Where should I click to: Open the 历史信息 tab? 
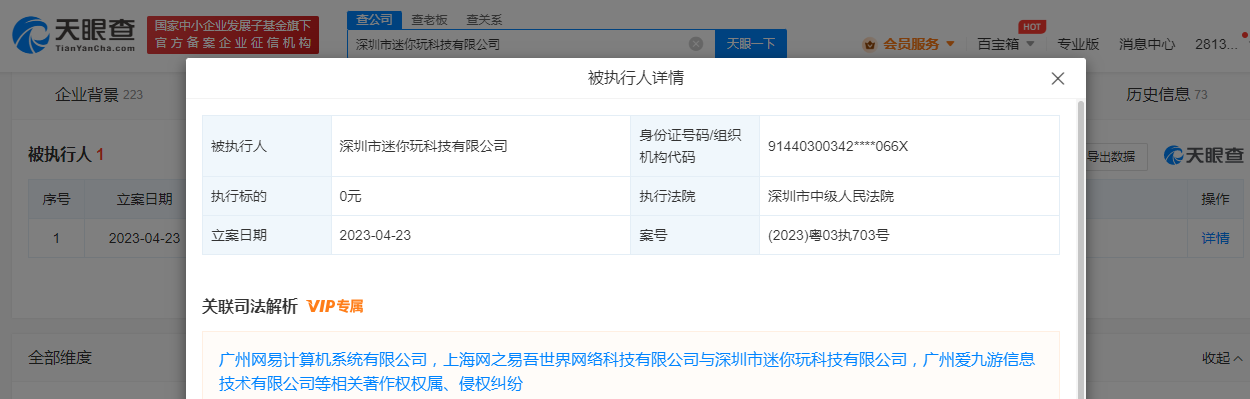click(1167, 95)
